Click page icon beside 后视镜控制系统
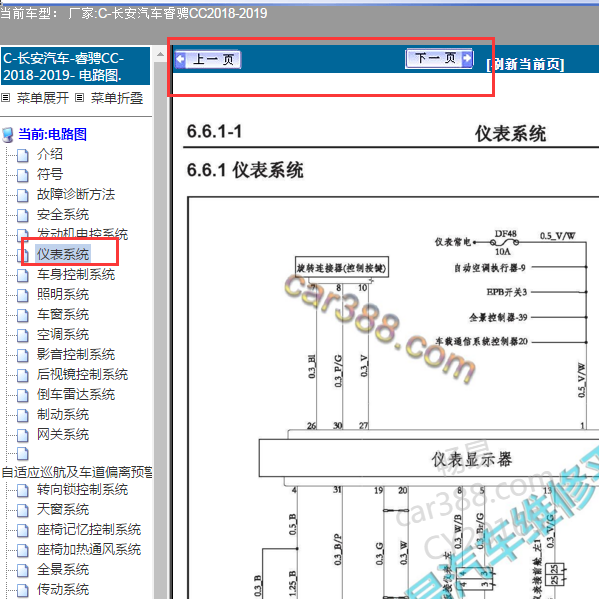This screenshot has width=599, height=599. pyautogui.click(x=23, y=375)
